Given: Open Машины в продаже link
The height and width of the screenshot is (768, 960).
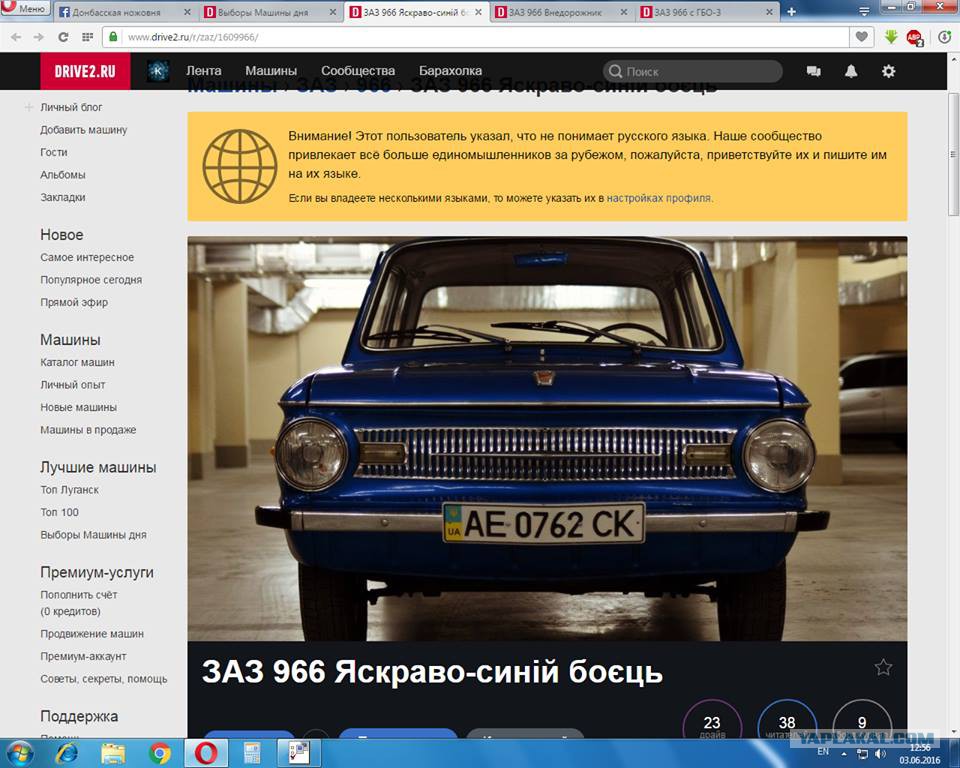Looking at the screenshot, I should coord(88,430).
